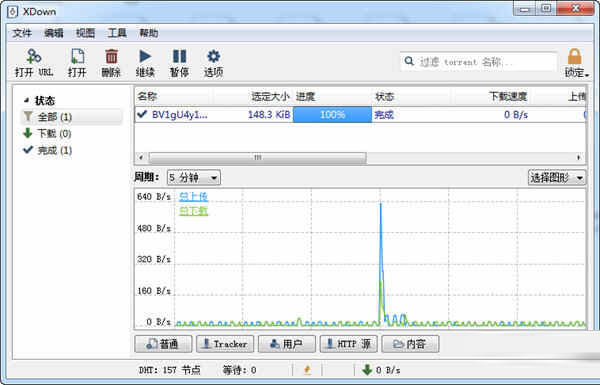Viewport: 600px width, 385px height.
Task: Click the search magnifier icon
Action: pyautogui.click(x=409, y=61)
